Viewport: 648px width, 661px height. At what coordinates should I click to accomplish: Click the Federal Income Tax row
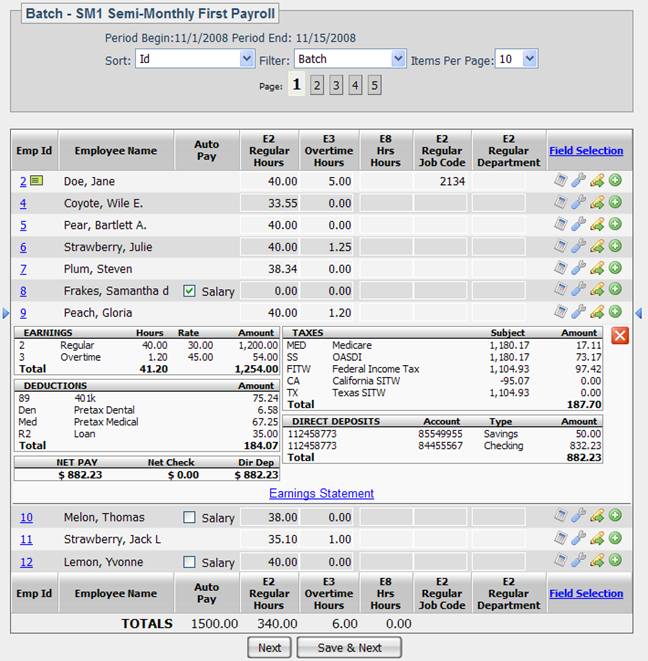click(444, 369)
